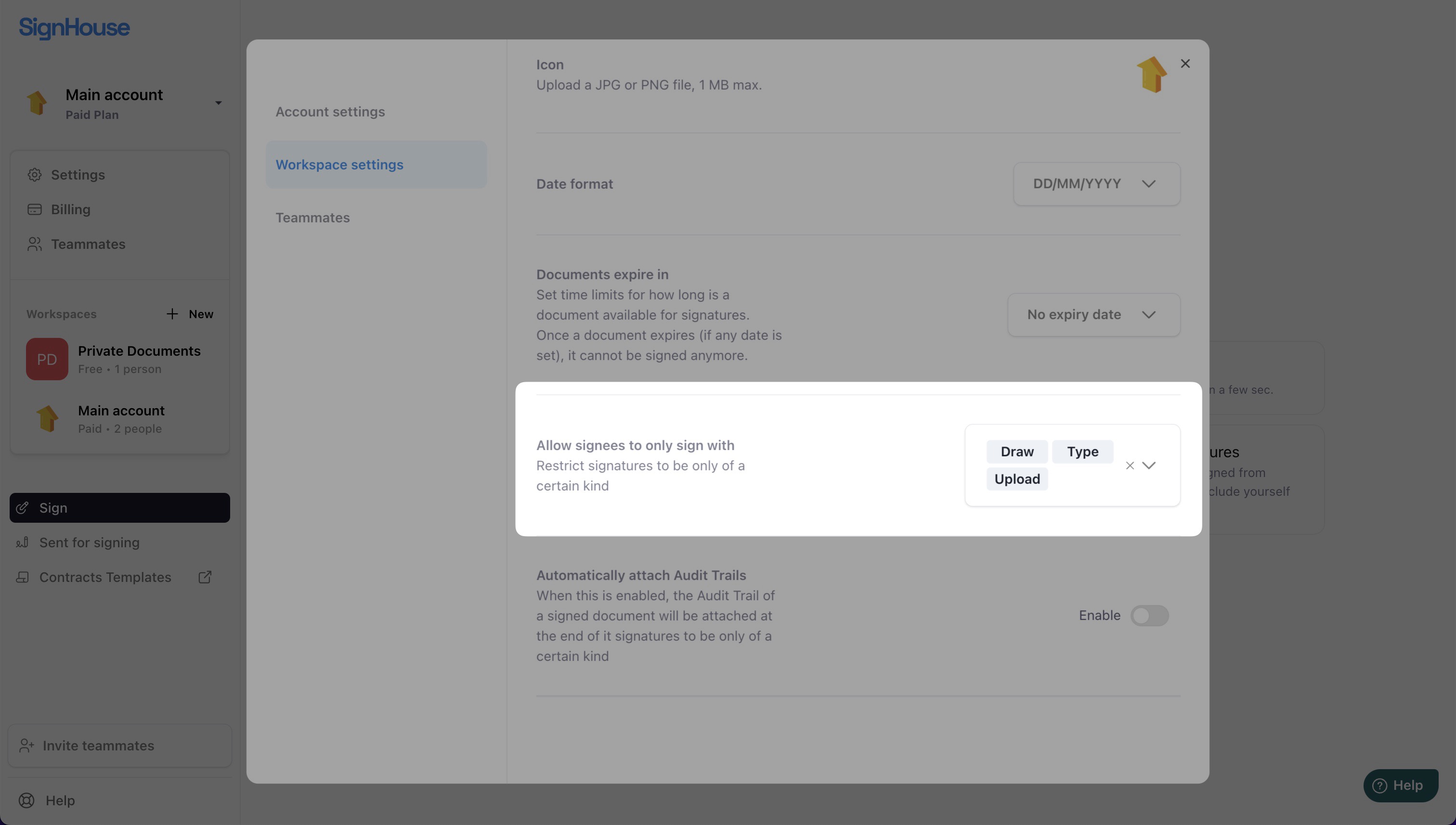Click the Settings label in sidebar
1456x825 pixels.
pos(78,175)
